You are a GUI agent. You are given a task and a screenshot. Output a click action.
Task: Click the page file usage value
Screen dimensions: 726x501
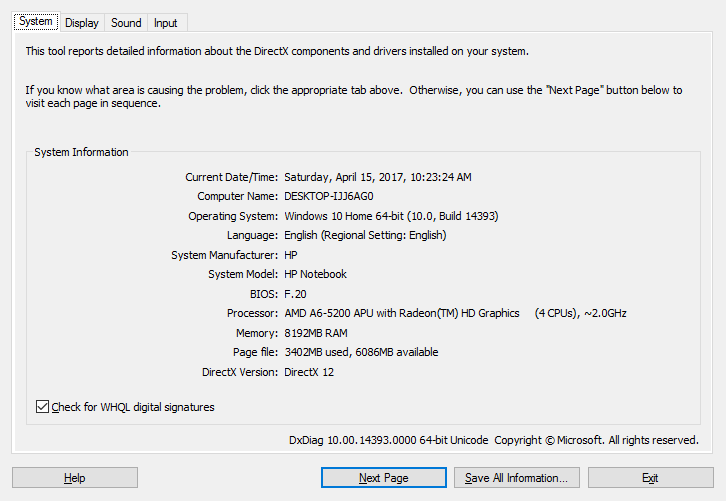click(361, 352)
